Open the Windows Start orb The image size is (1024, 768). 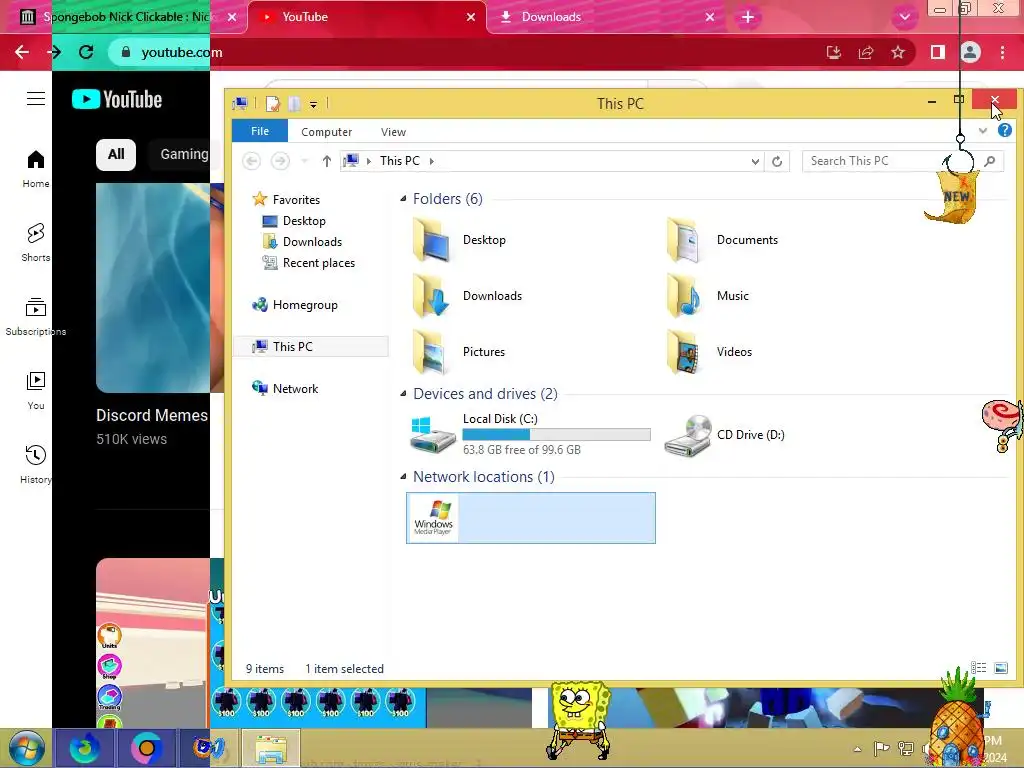(x=26, y=748)
